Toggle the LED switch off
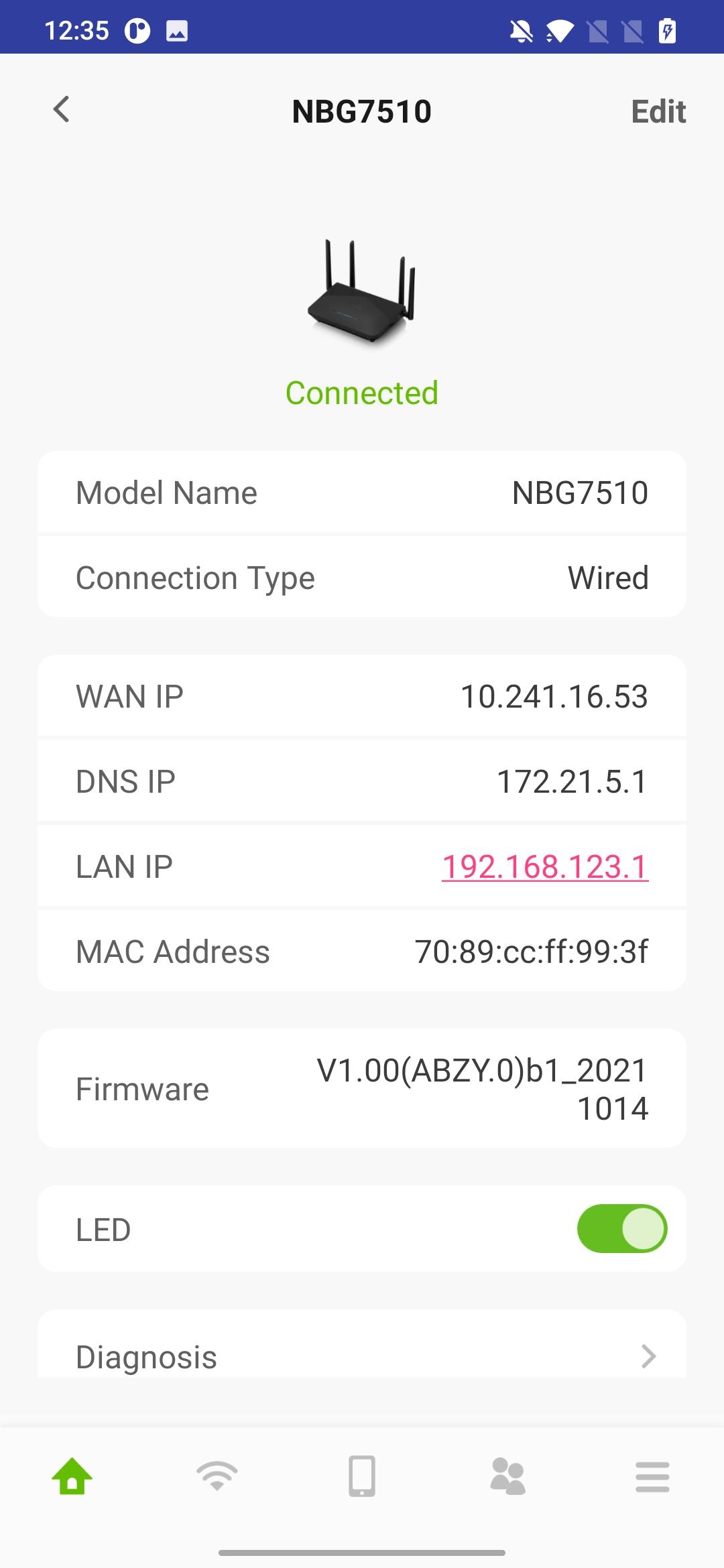The image size is (724, 1568). pyautogui.click(x=622, y=1228)
